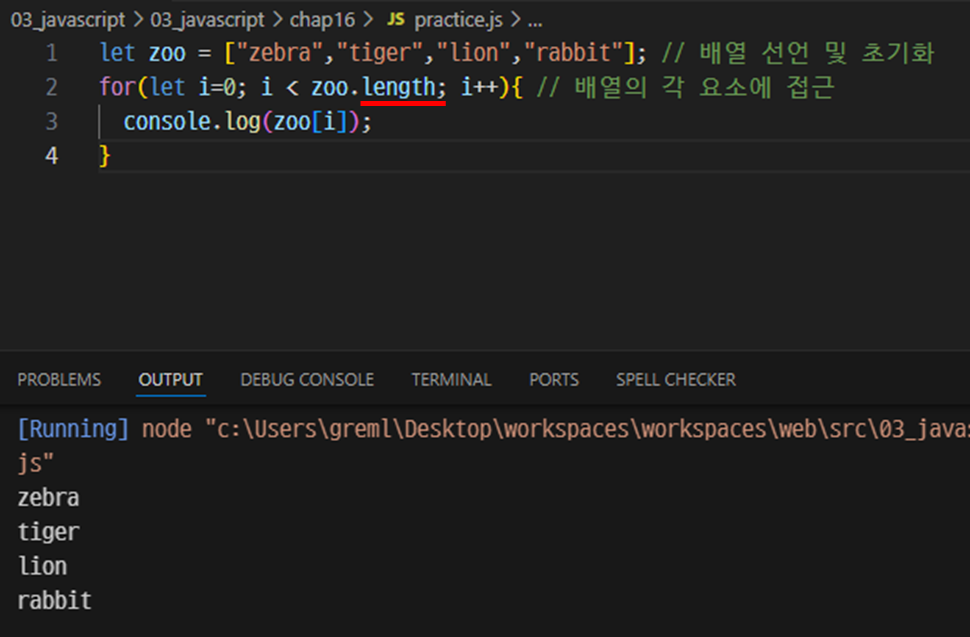The height and width of the screenshot is (637, 970).
Task: Click line number 1 in gutter
Action: coord(51,53)
